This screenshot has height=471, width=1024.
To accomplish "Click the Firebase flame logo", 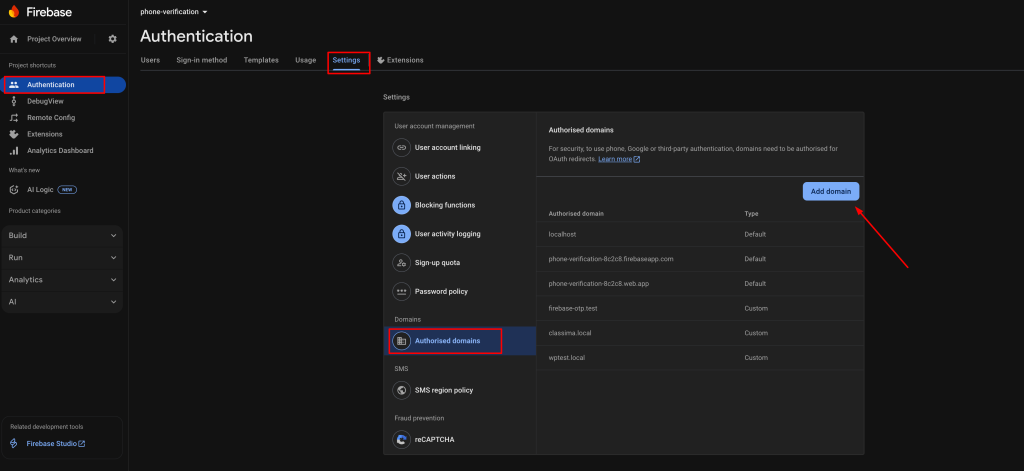I will 14,11.
